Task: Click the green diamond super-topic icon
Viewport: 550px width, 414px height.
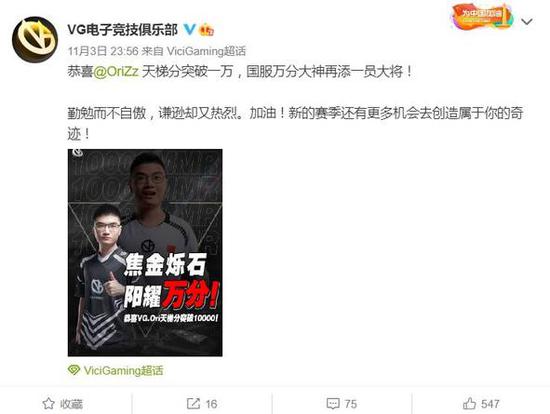Action: tap(74, 370)
